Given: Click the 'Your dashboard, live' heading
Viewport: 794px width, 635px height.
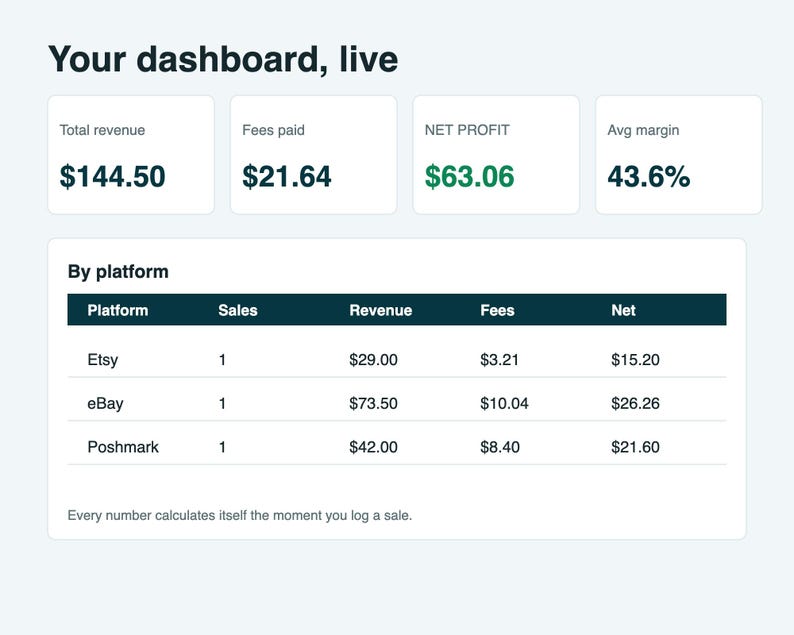Looking at the screenshot, I should click(x=223, y=60).
